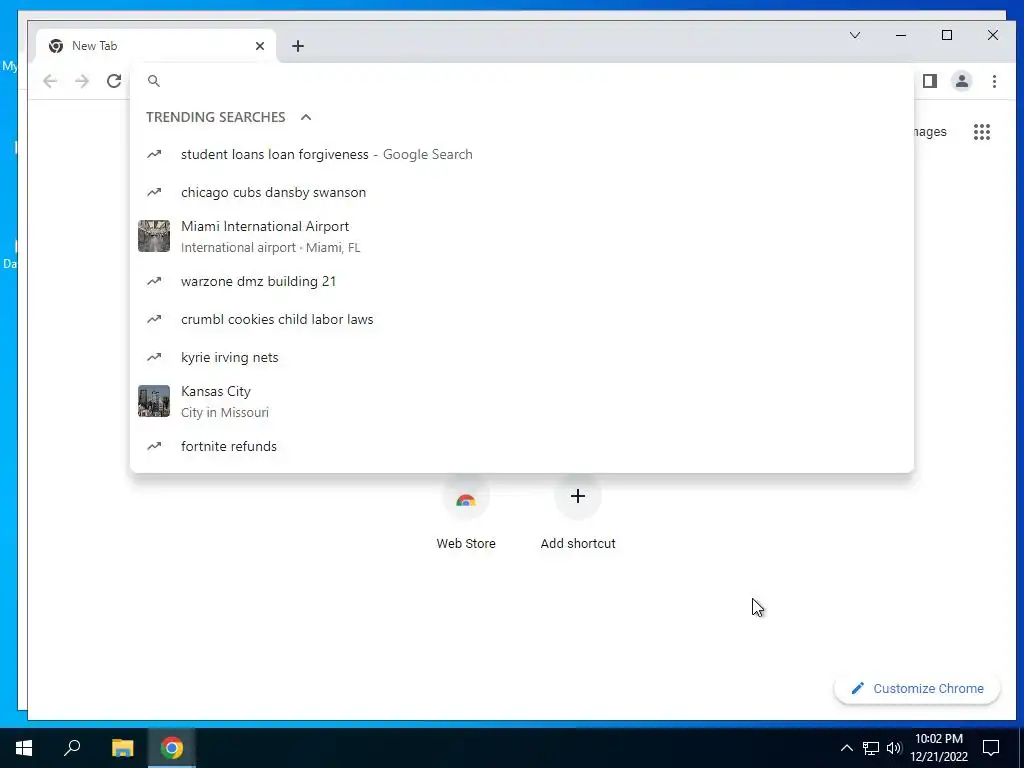Show hidden system tray icons

(846, 748)
